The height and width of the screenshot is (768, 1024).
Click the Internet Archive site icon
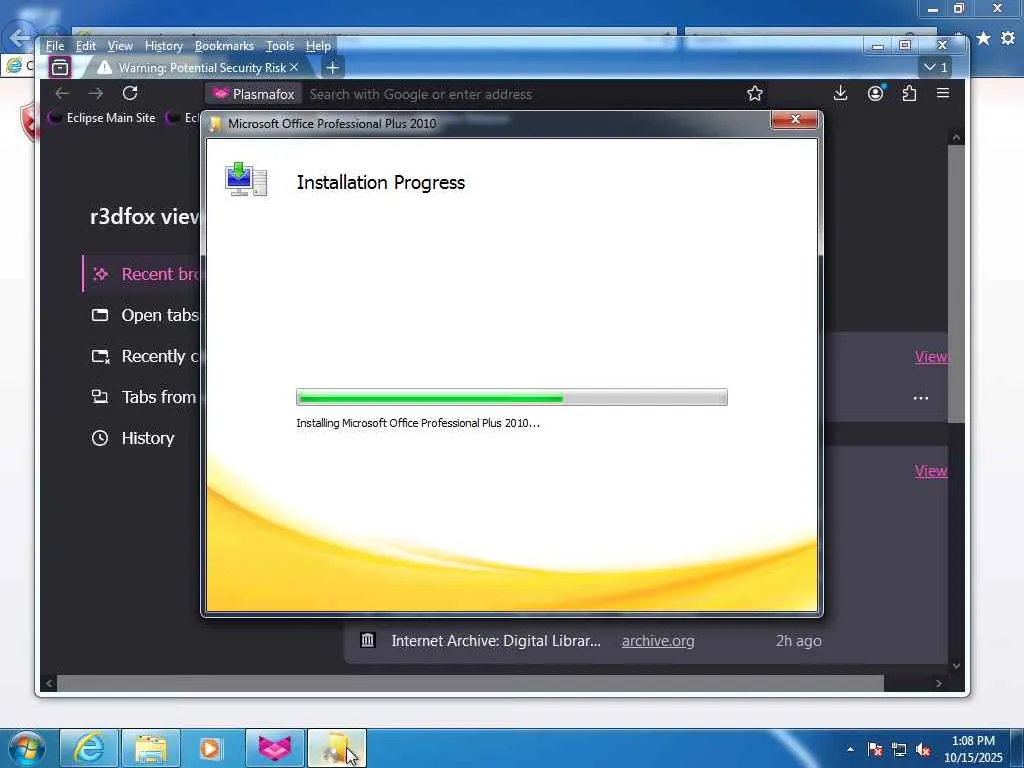click(x=368, y=641)
